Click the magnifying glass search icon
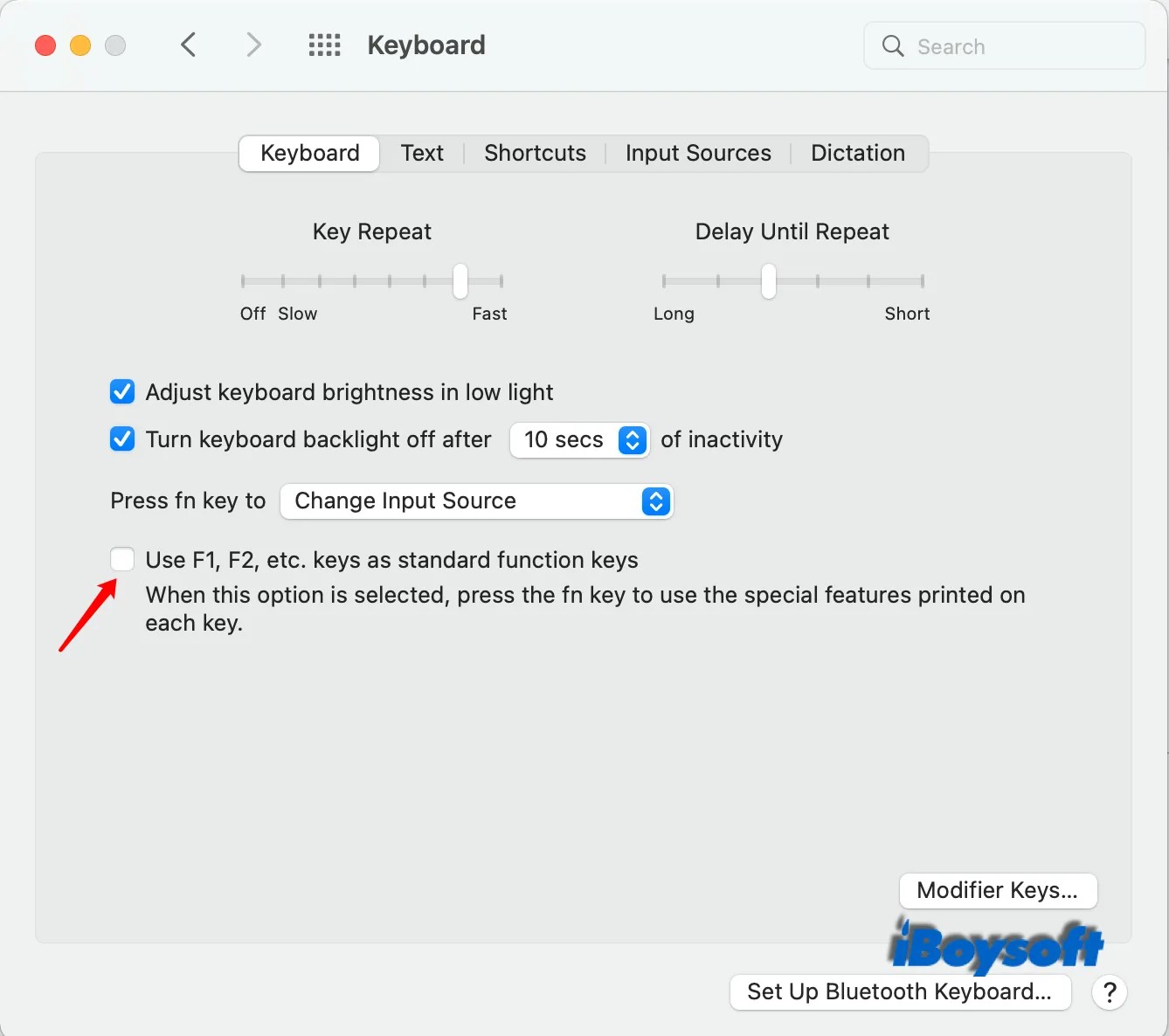This screenshot has width=1169, height=1036. tap(892, 46)
